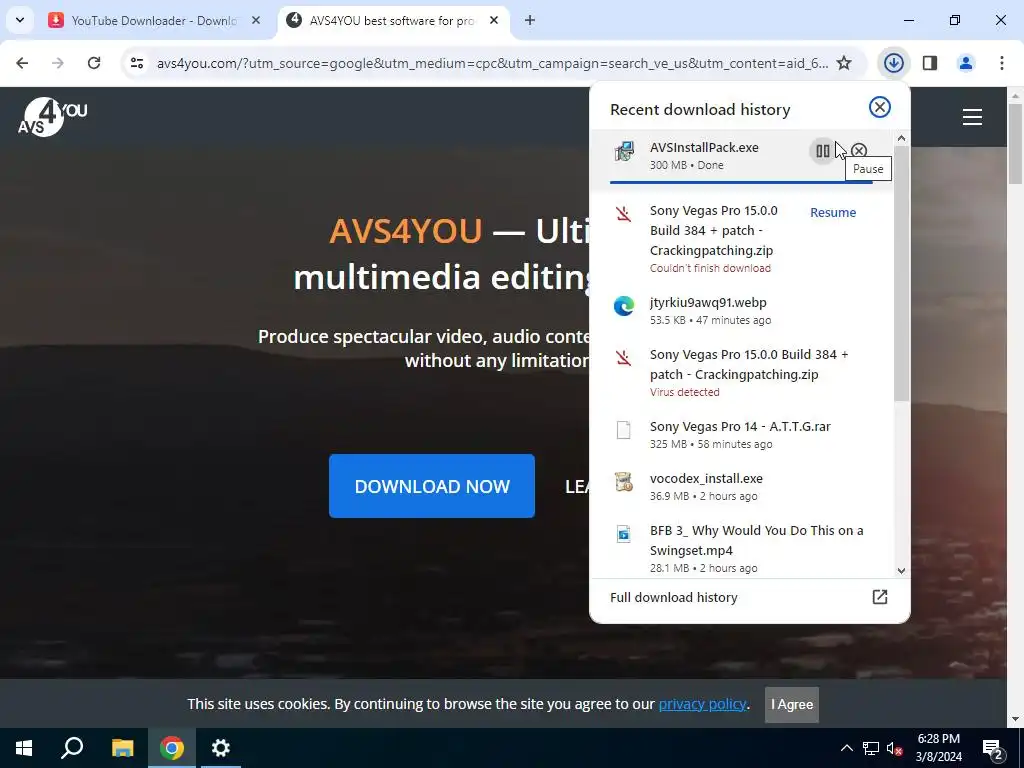Image resolution: width=1024 pixels, height=768 pixels.
Task: Open the notification center
Action: (993, 748)
